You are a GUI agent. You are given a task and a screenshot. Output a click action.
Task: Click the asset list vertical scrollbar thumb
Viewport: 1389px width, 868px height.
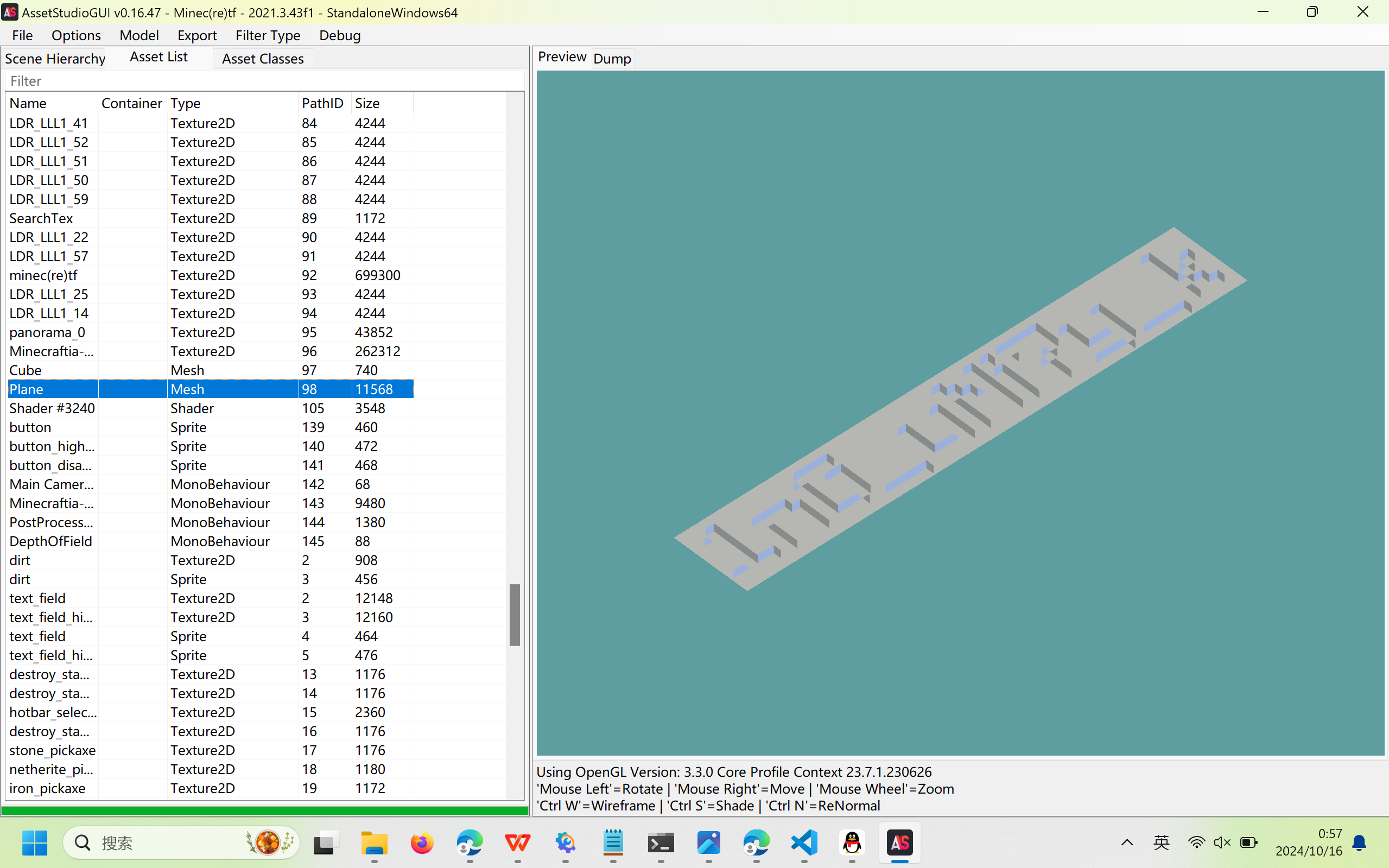click(x=515, y=614)
